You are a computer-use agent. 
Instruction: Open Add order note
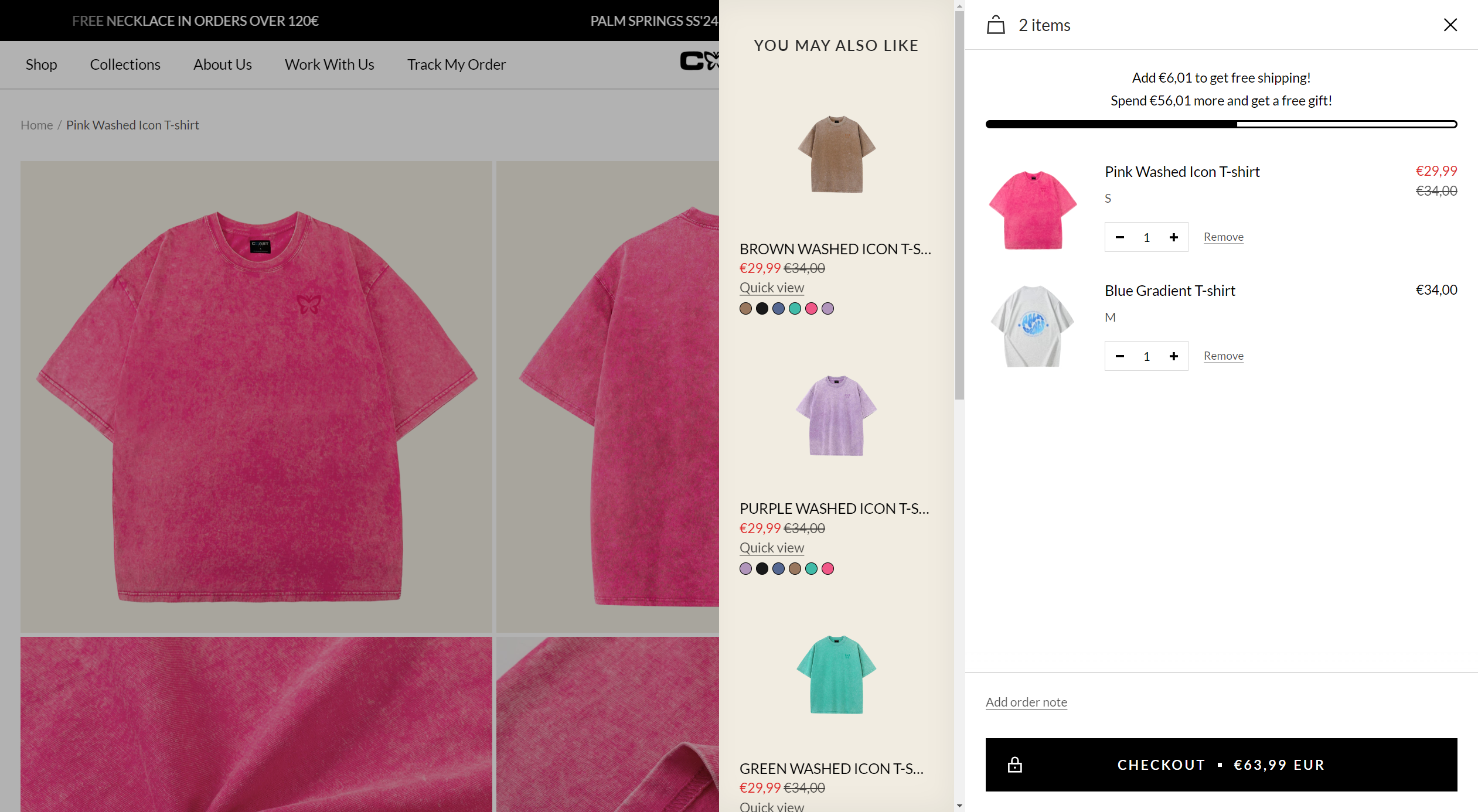point(1026,702)
